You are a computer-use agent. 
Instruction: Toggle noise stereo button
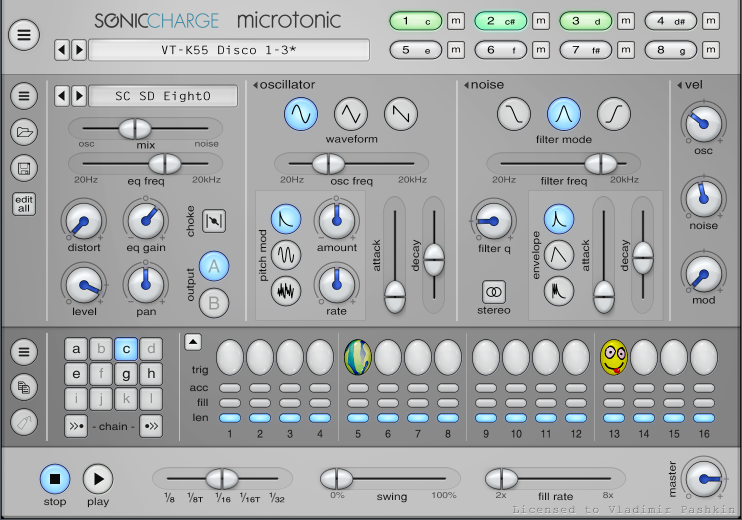point(494,292)
